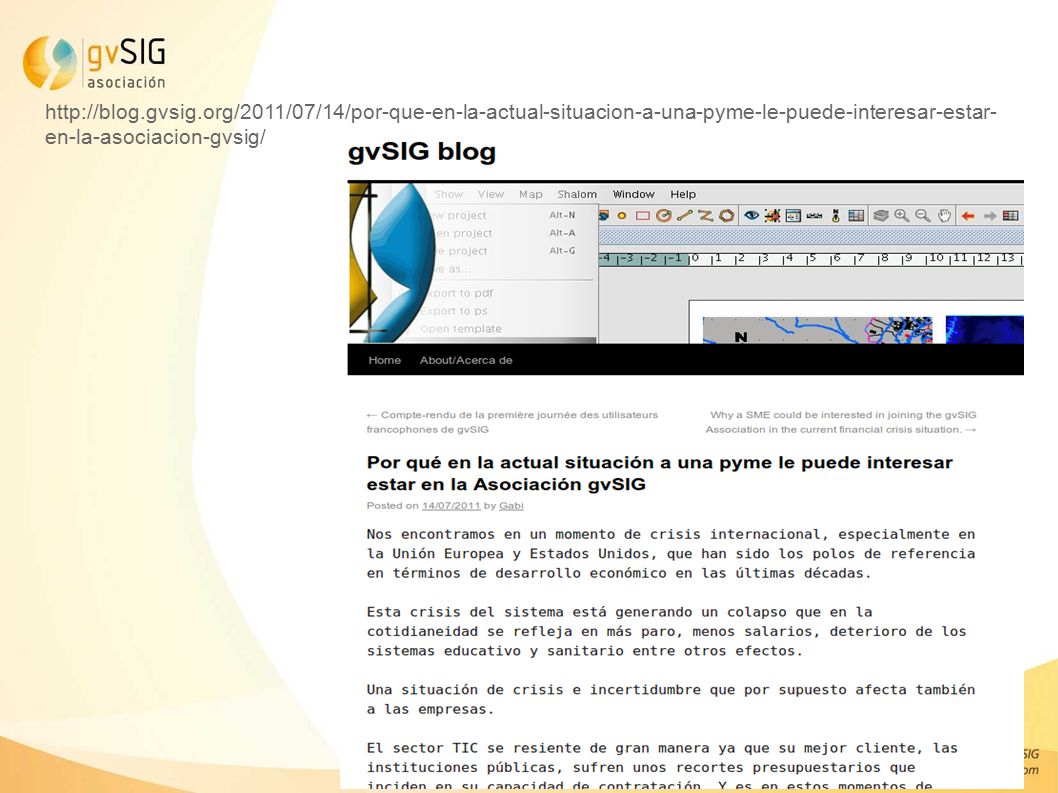Open the Shalom menu
1058x793 pixels.
point(577,194)
